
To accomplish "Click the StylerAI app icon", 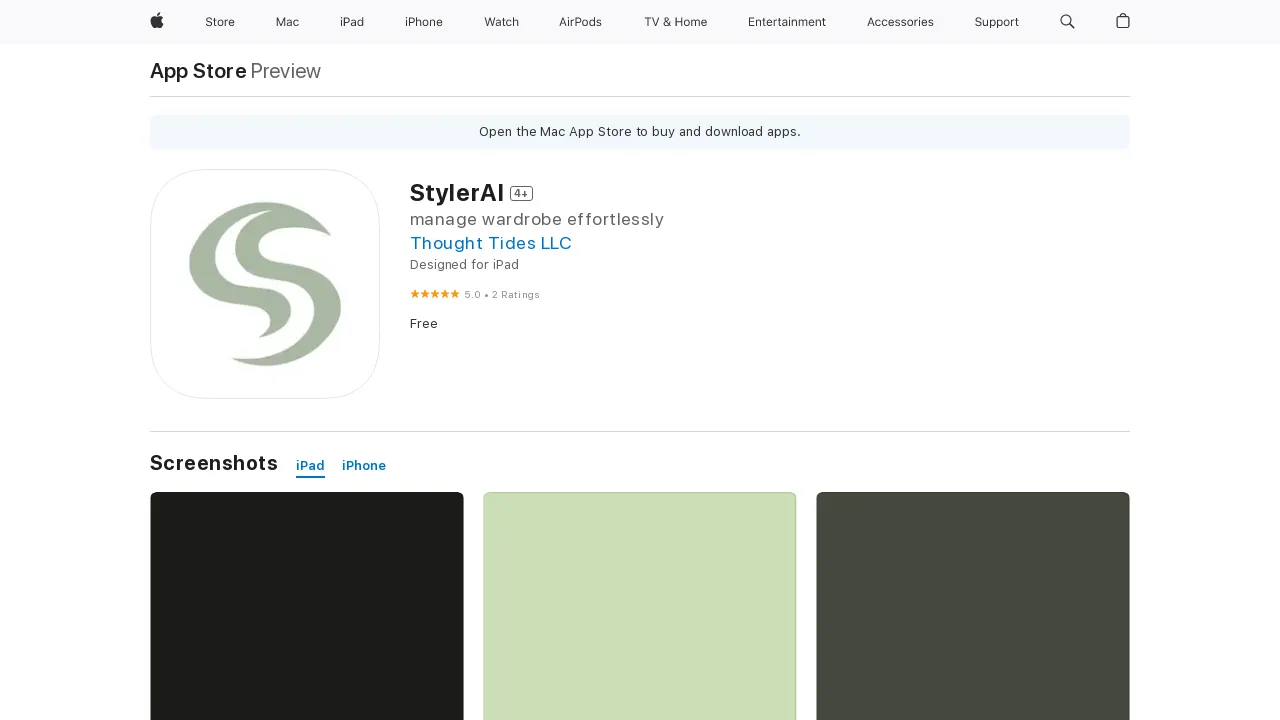I will 265,284.
